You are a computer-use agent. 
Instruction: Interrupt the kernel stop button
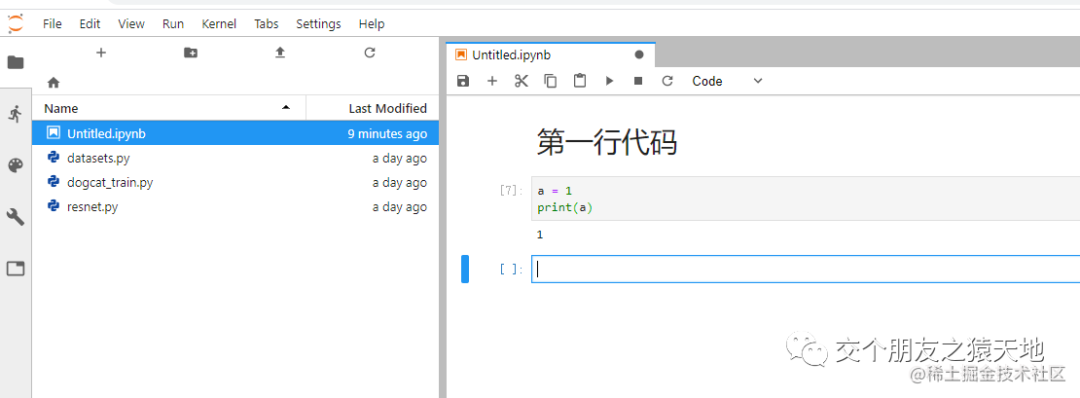[638, 81]
